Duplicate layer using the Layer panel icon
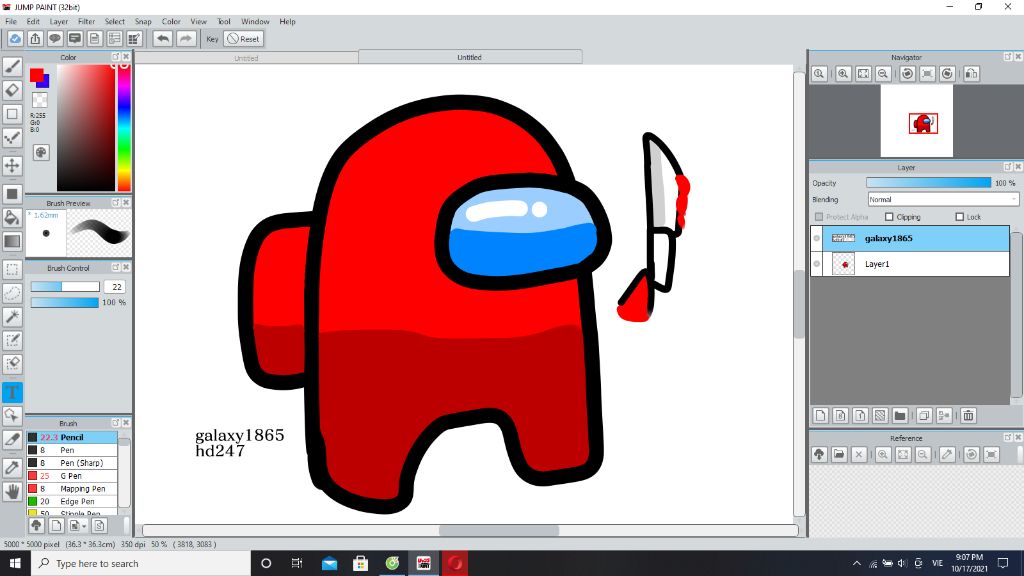This screenshot has width=1024, height=576. (x=924, y=415)
